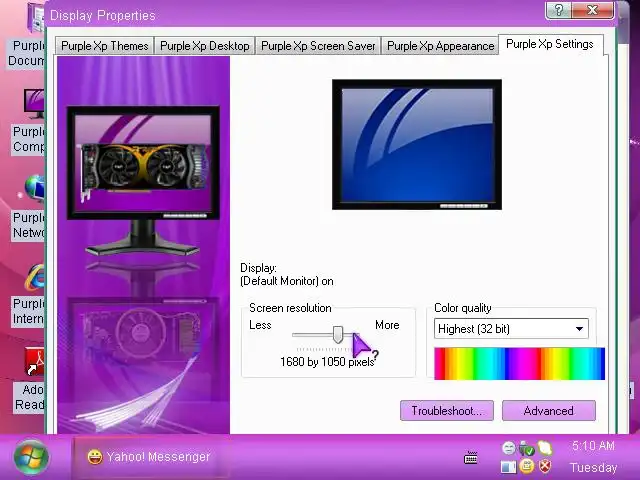Click the Display Properties title bar text
This screenshot has width=640, height=480.
[102, 16]
